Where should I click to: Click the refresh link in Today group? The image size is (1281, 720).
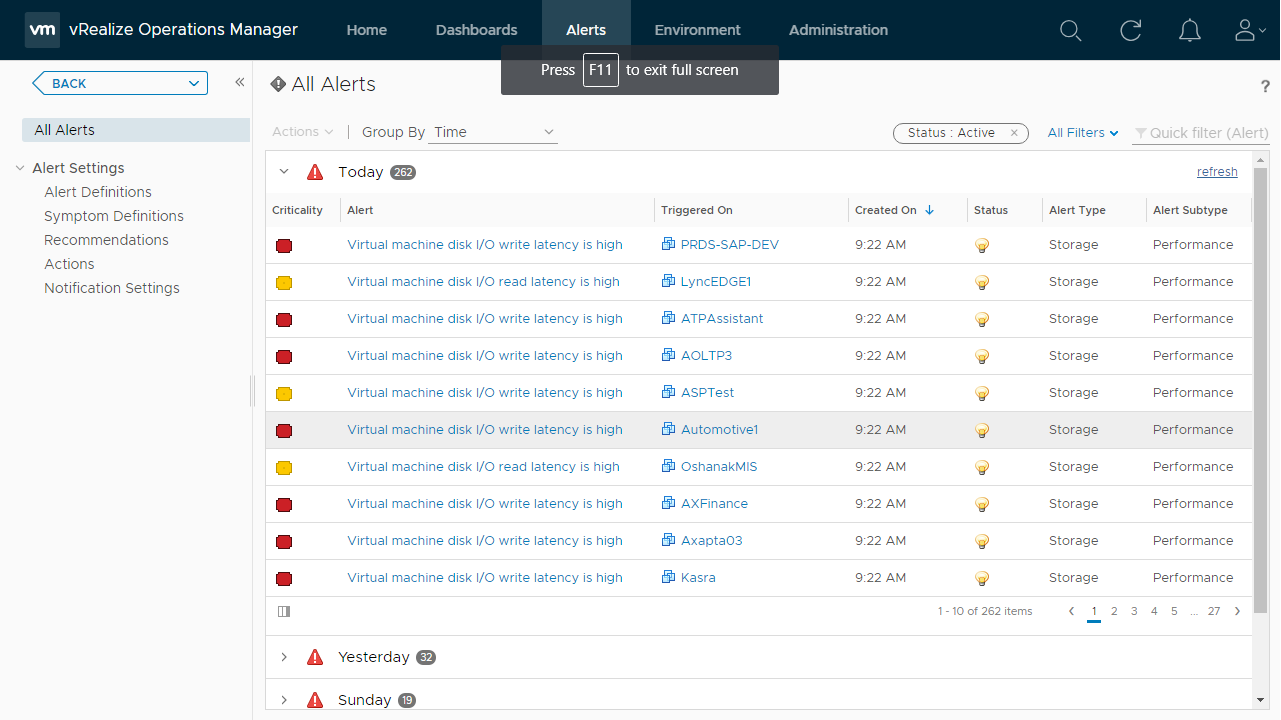coord(1217,172)
